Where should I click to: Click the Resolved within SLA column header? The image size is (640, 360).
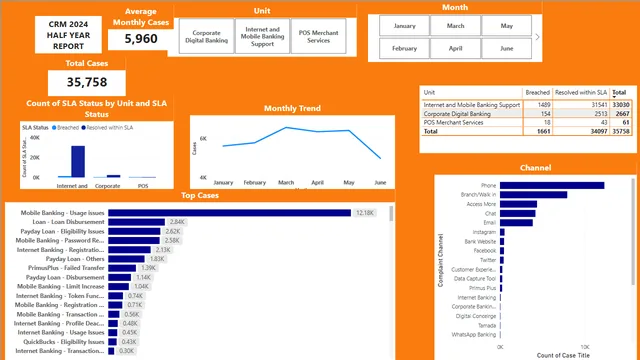pos(581,93)
